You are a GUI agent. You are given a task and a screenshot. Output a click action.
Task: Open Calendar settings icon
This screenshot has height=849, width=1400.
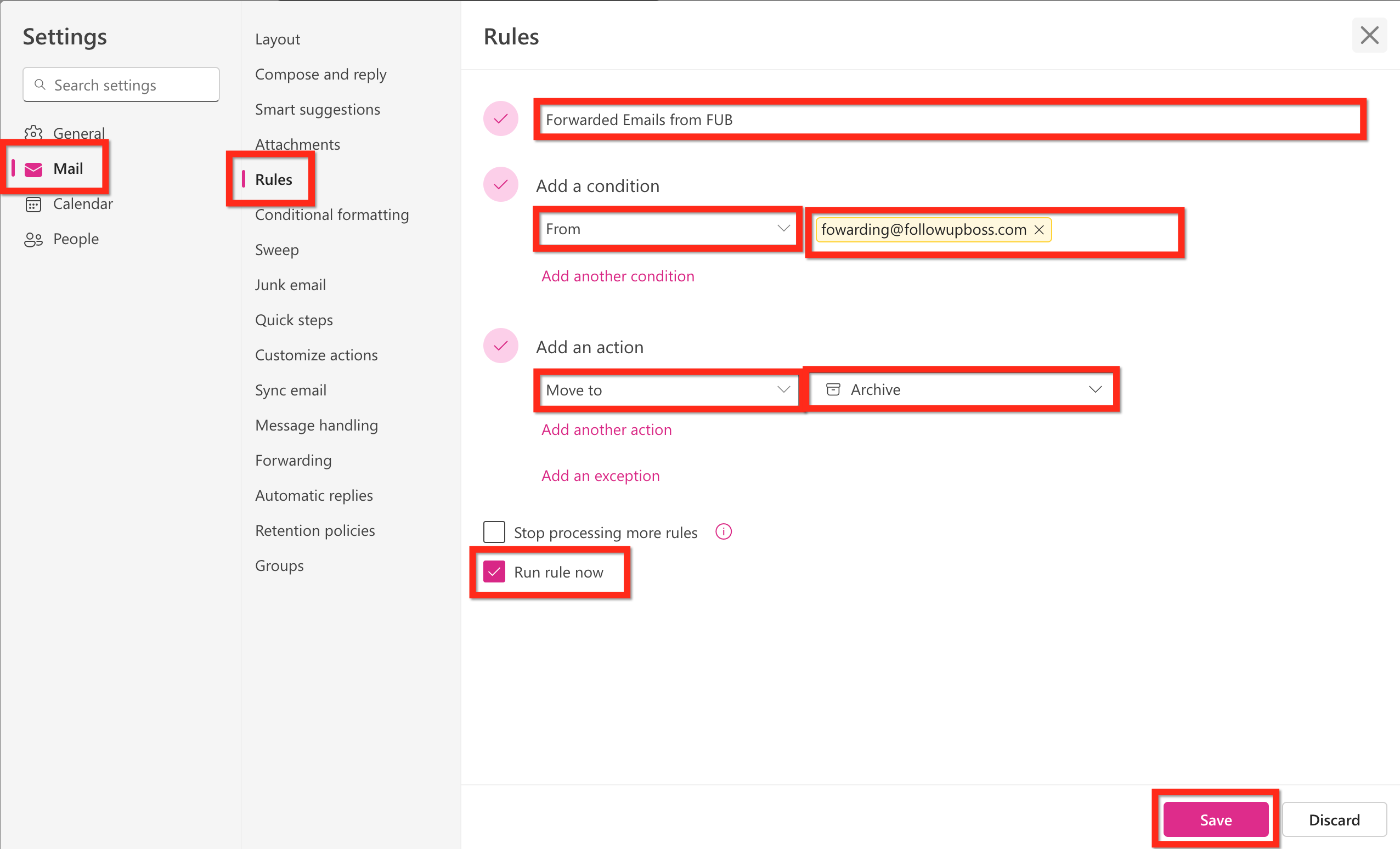33,205
